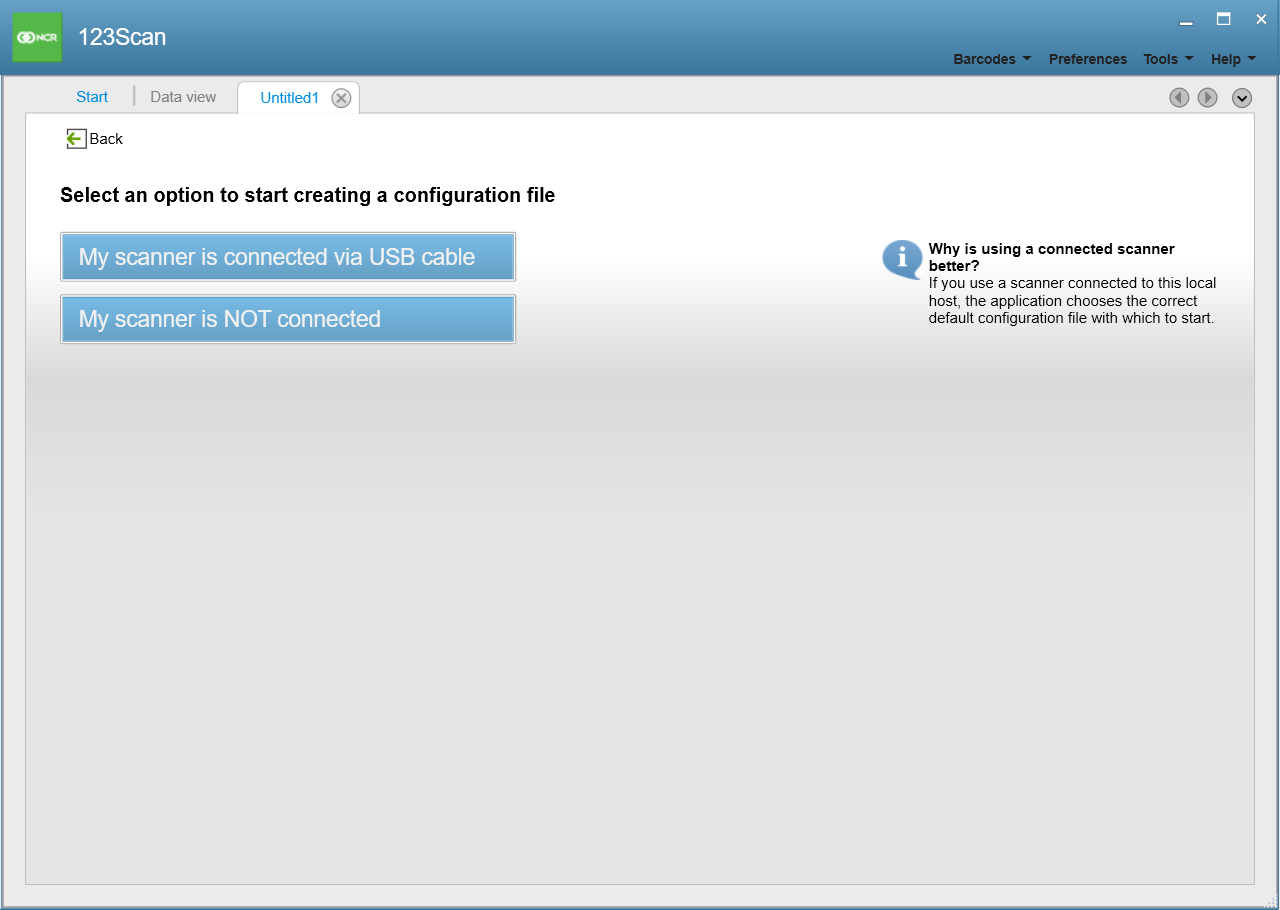Click the window resize grip in the corner

pos(1271,901)
